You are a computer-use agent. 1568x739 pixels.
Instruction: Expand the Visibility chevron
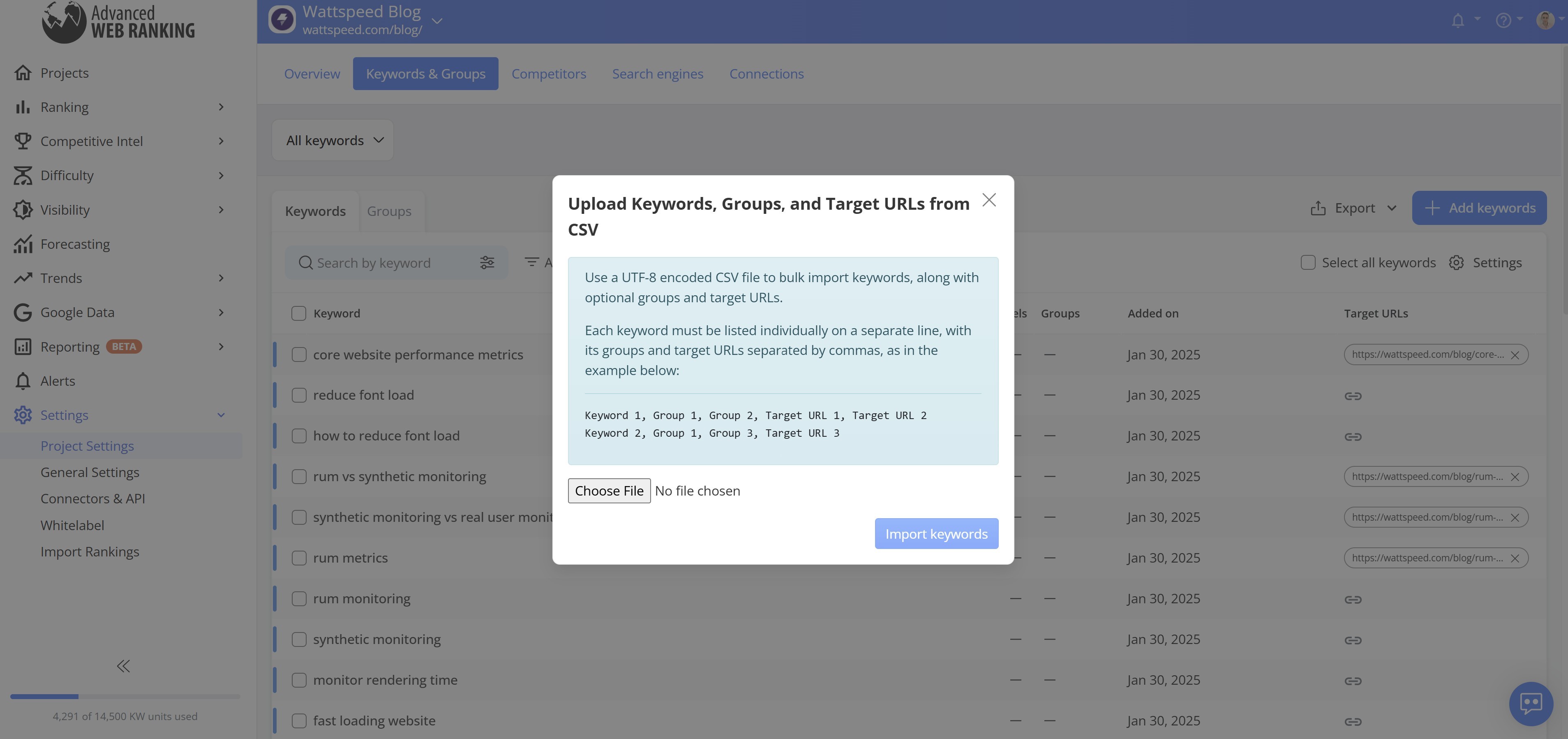[221, 210]
